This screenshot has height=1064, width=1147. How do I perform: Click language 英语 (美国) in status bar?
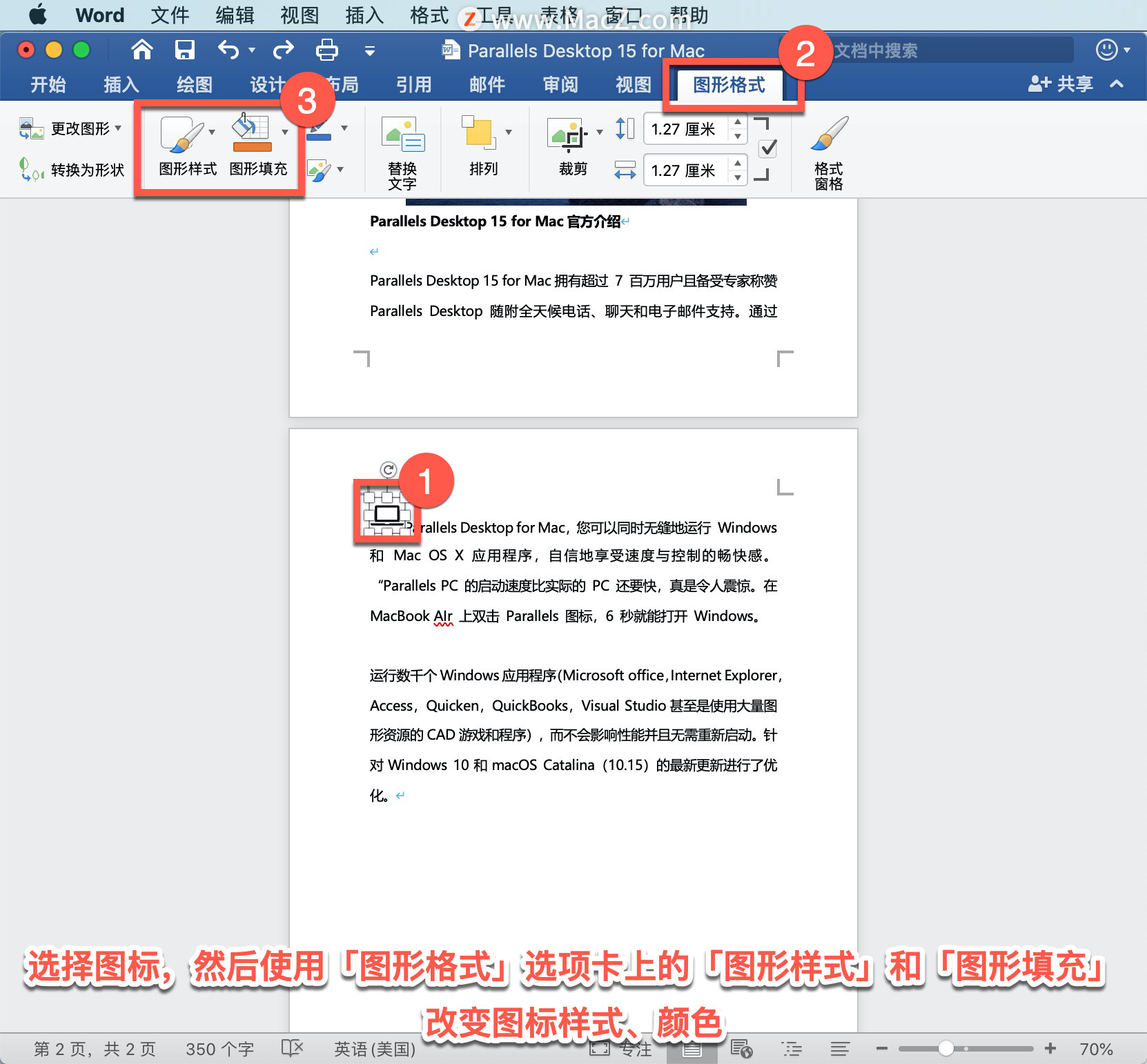(x=375, y=1049)
